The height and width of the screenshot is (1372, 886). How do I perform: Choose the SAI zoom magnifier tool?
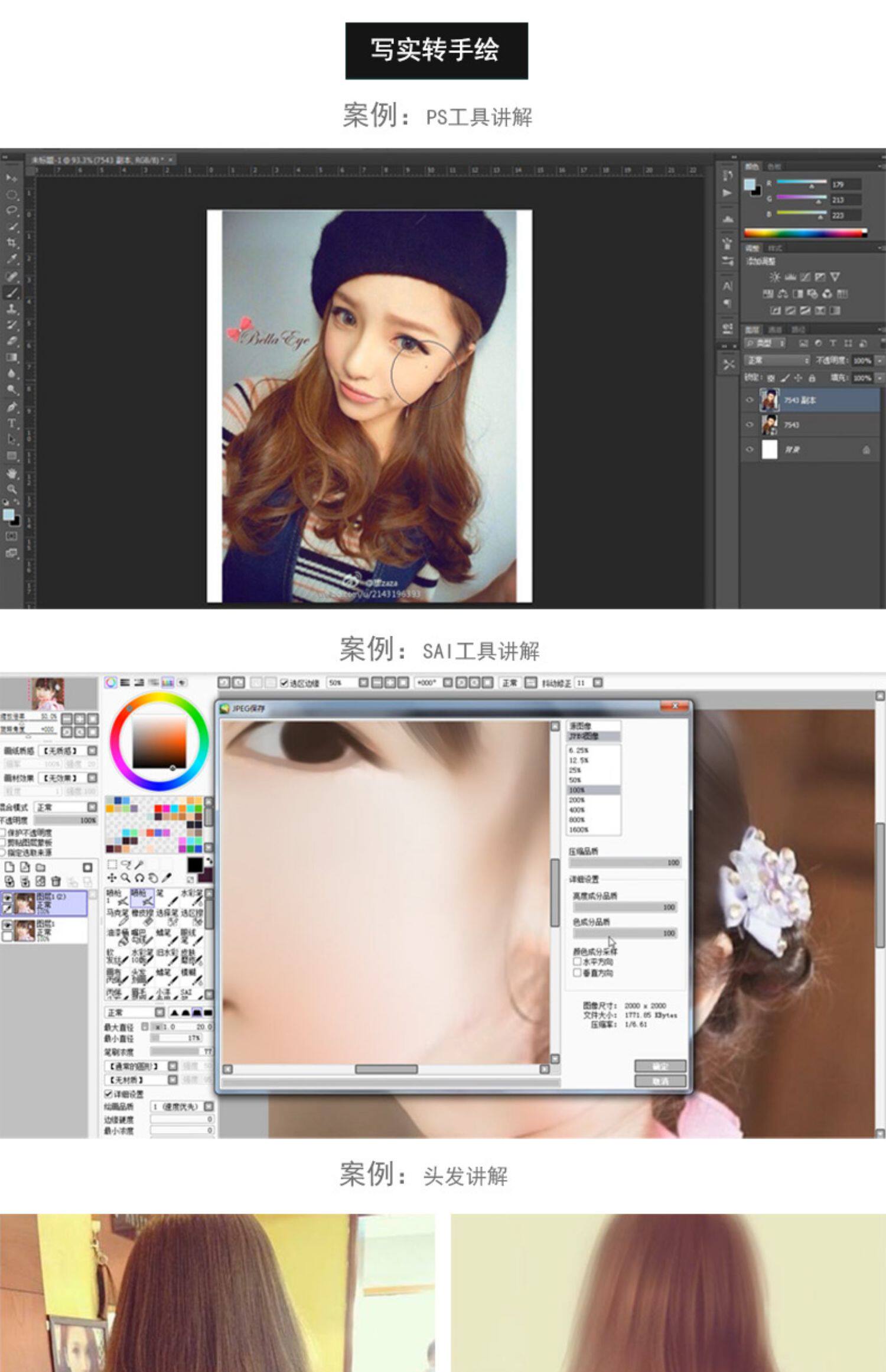pos(125,878)
